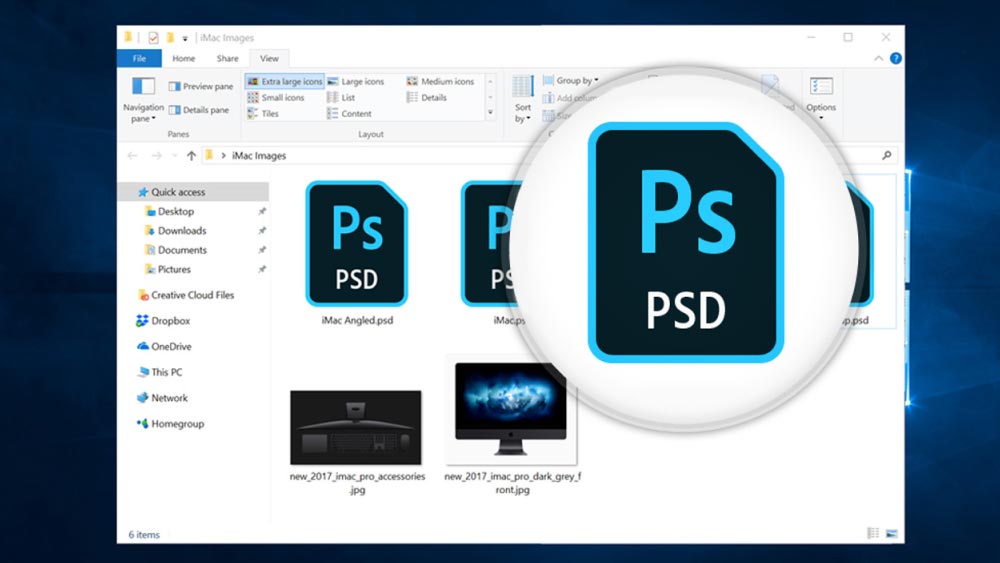
Task: Choose Content layout
Action: tap(349, 113)
